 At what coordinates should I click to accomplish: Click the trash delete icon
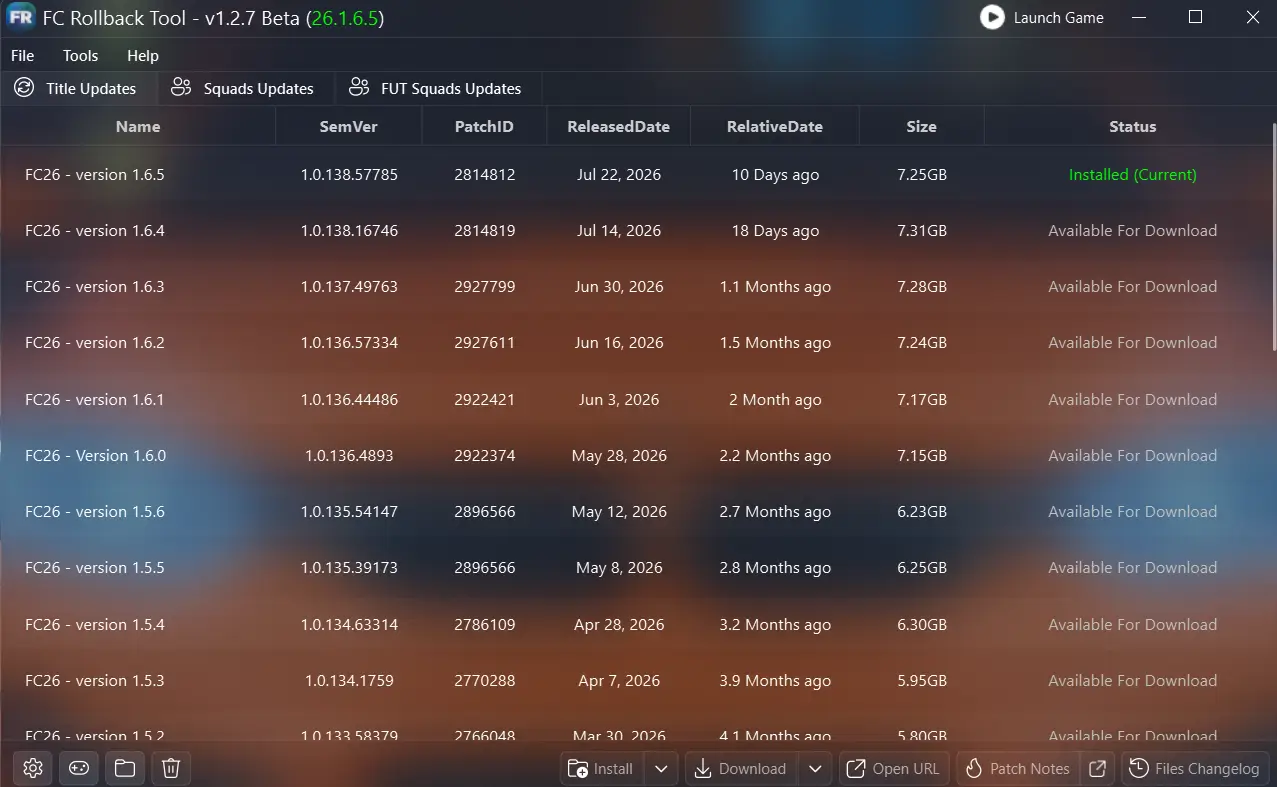coord(171,768)
